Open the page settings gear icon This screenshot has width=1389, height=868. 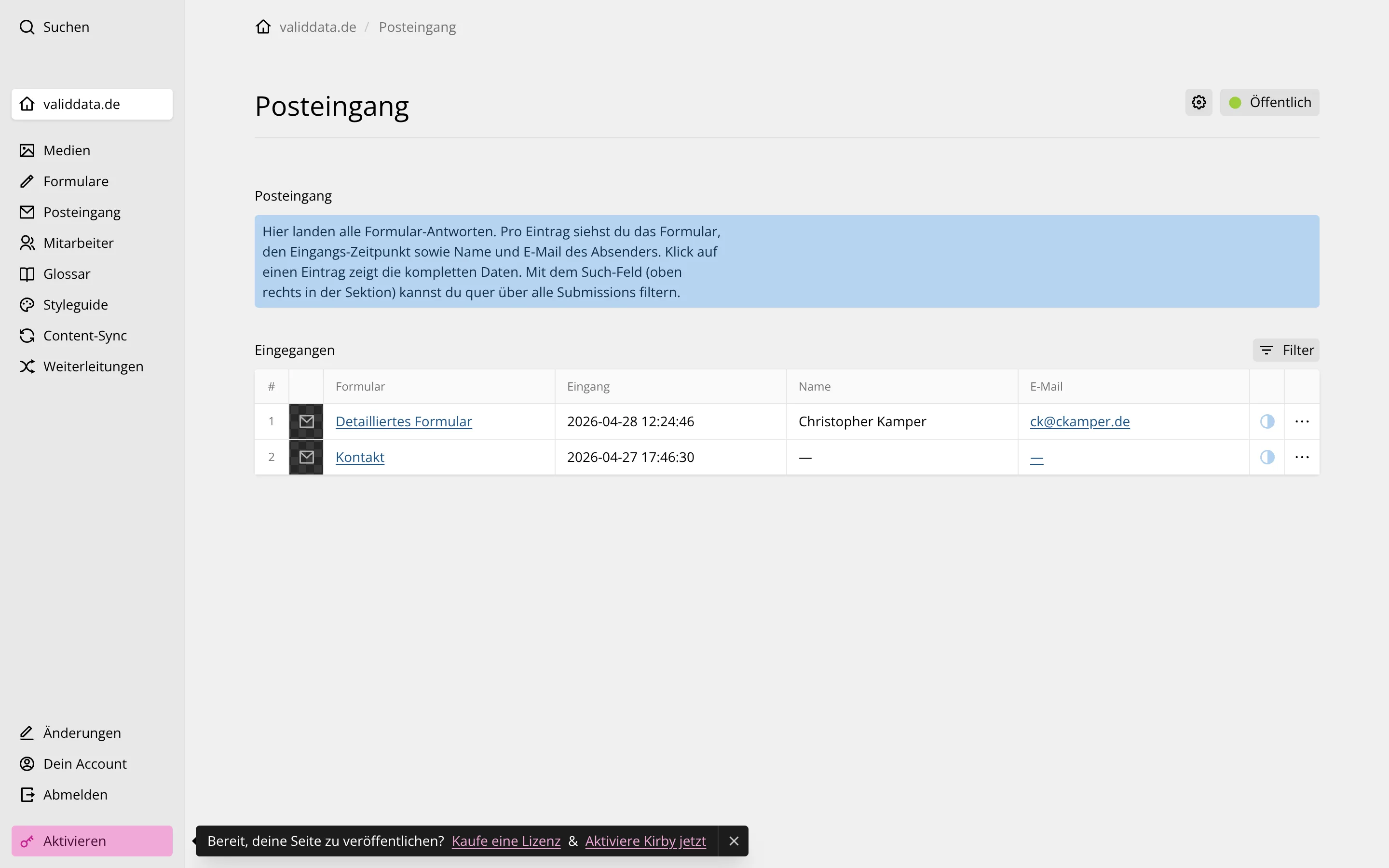pos(1198,102)
